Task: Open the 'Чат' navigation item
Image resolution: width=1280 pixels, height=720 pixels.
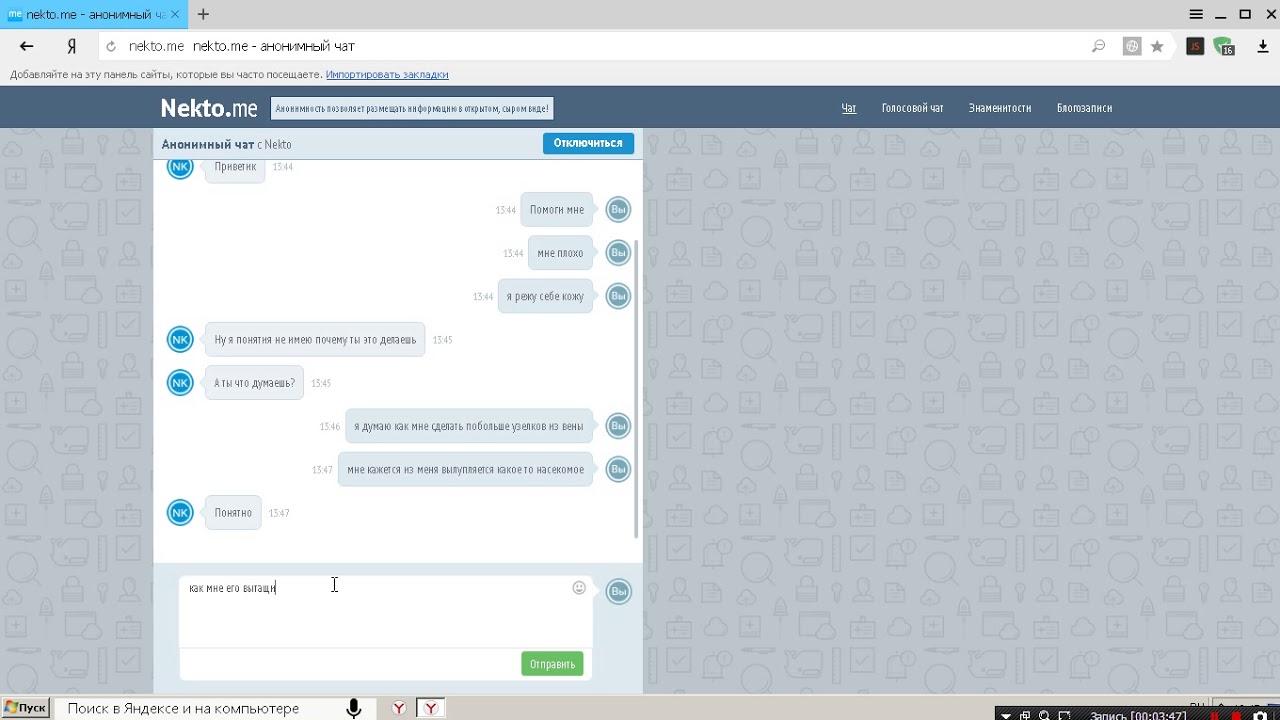Action: coord(849,108)
